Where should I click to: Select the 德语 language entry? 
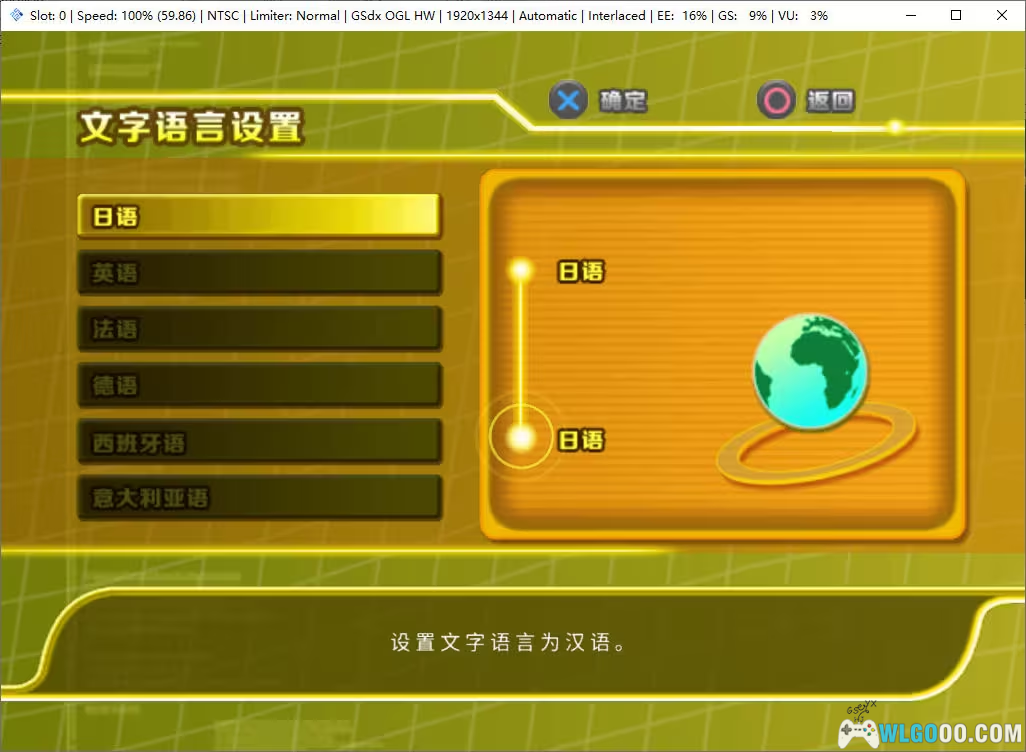coord(259,385)
